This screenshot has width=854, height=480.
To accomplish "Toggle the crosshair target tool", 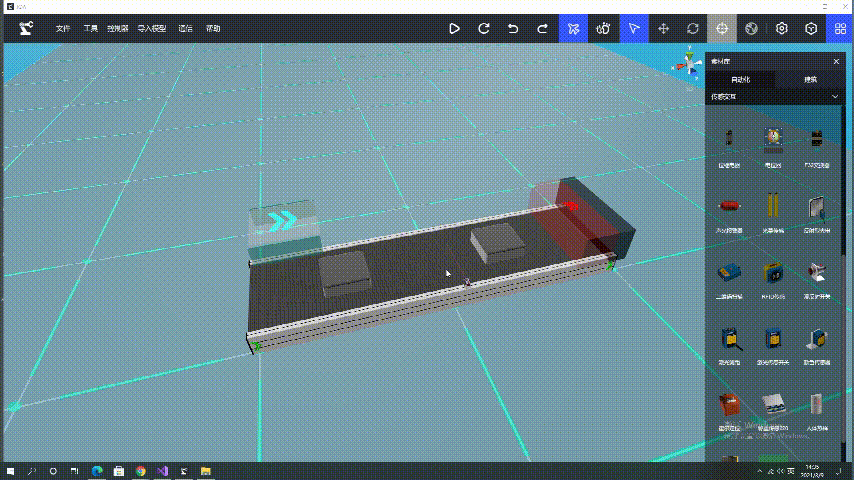I will (722, 28).
